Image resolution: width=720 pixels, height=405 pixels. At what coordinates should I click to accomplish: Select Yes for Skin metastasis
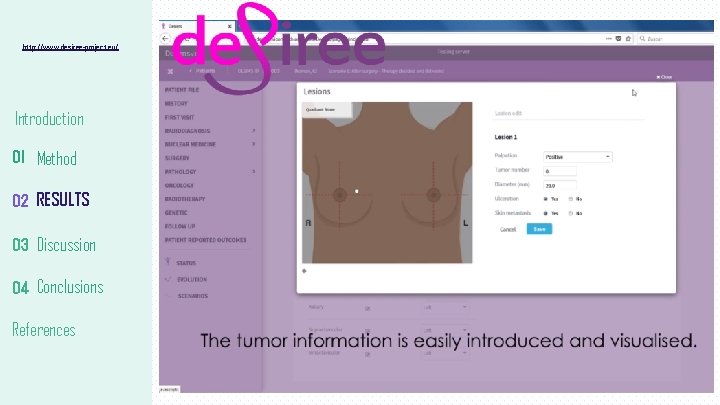[x=546, y=214]
